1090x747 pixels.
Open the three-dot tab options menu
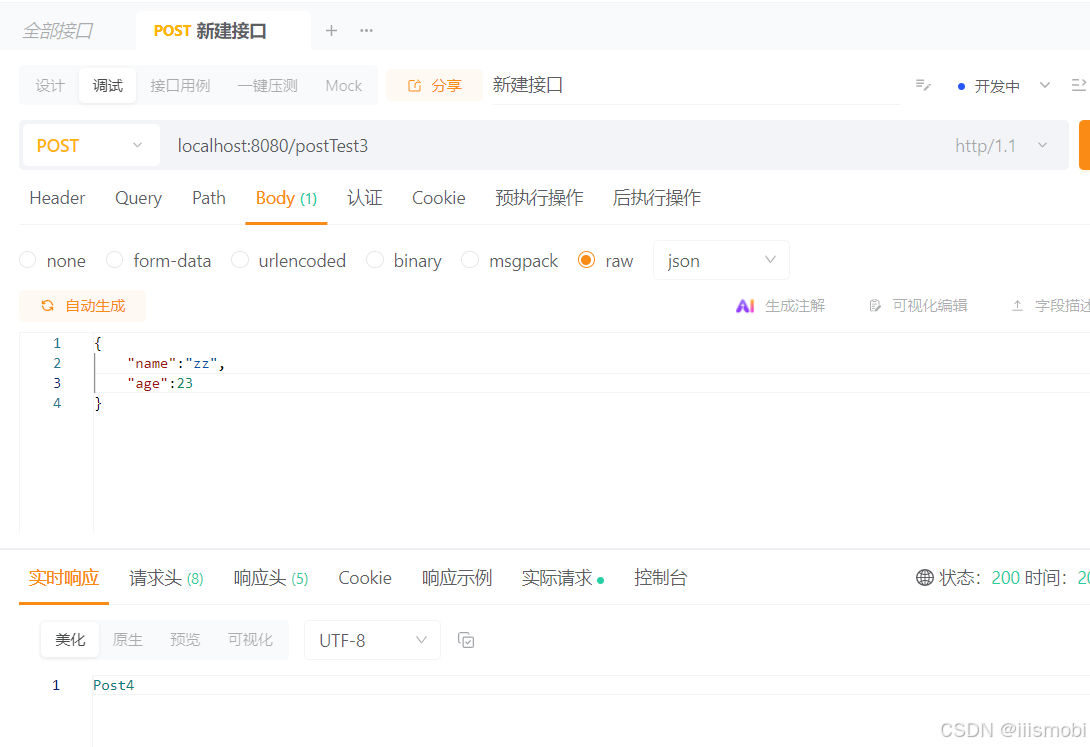tap(366, 31)
